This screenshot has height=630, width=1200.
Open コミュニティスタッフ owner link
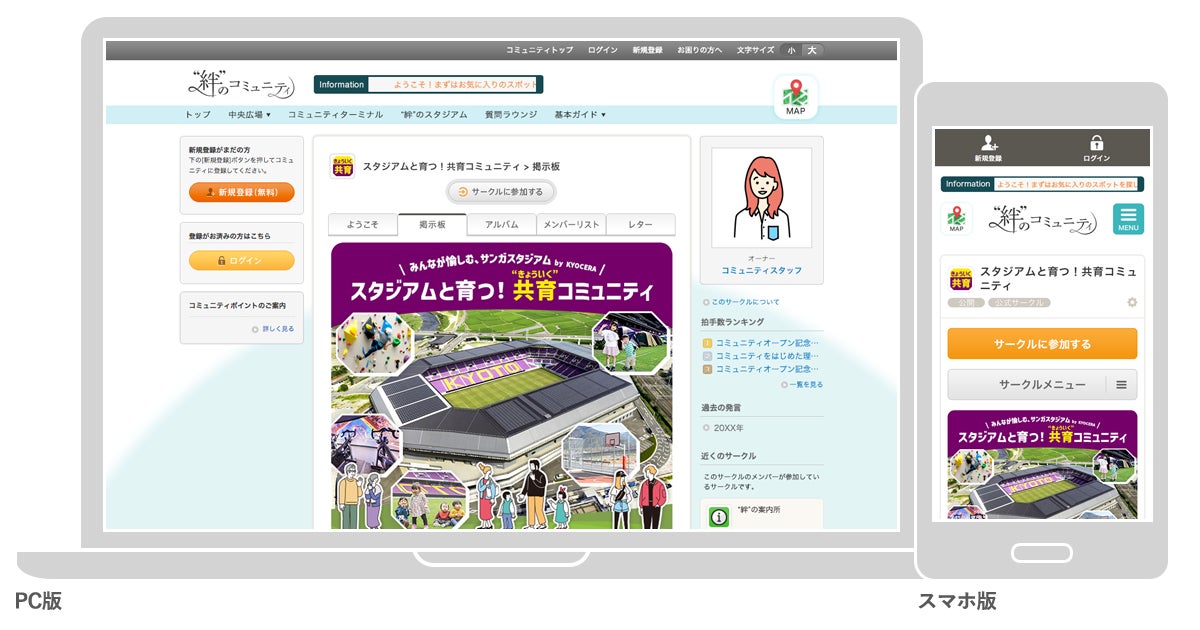tap(762, 270)
